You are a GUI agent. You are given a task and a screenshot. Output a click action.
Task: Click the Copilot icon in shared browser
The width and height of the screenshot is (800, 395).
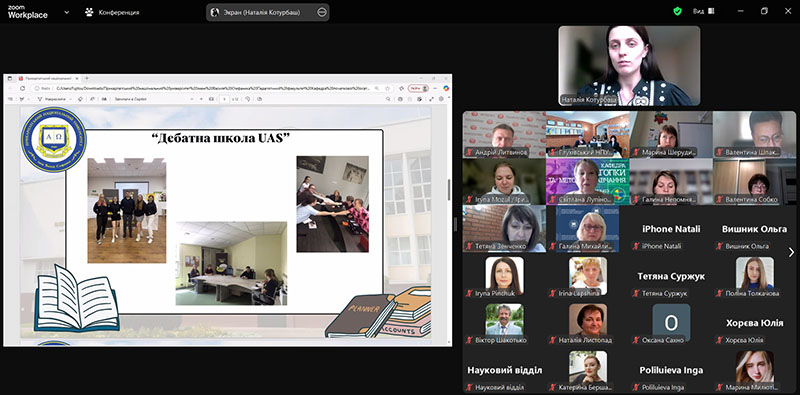[446, 88]
